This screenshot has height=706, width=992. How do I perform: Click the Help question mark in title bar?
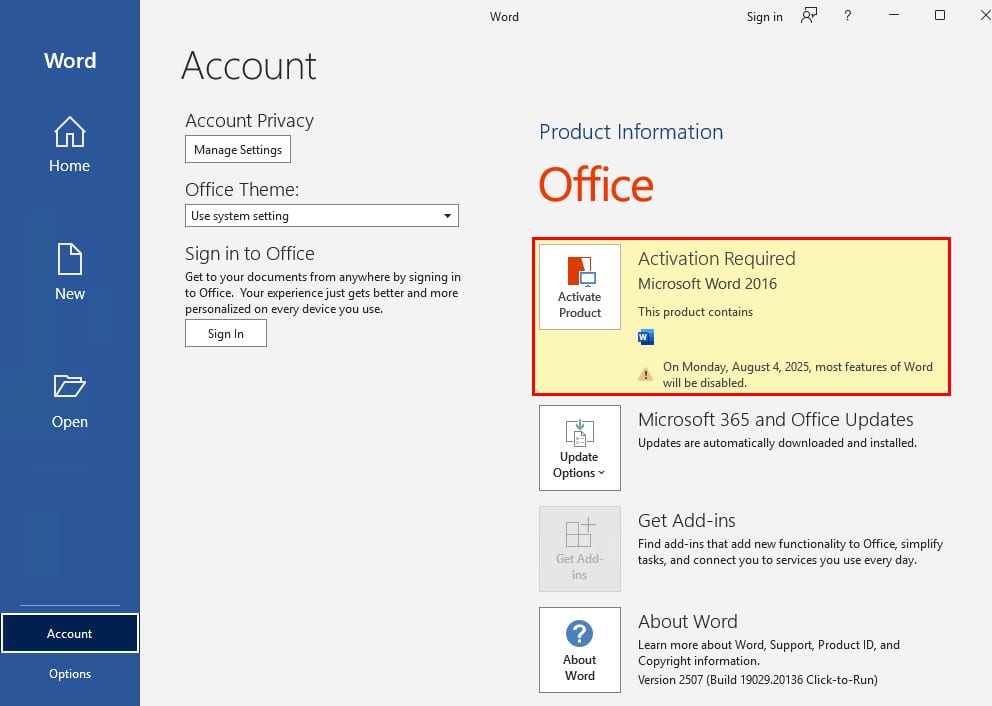(847, 16)
